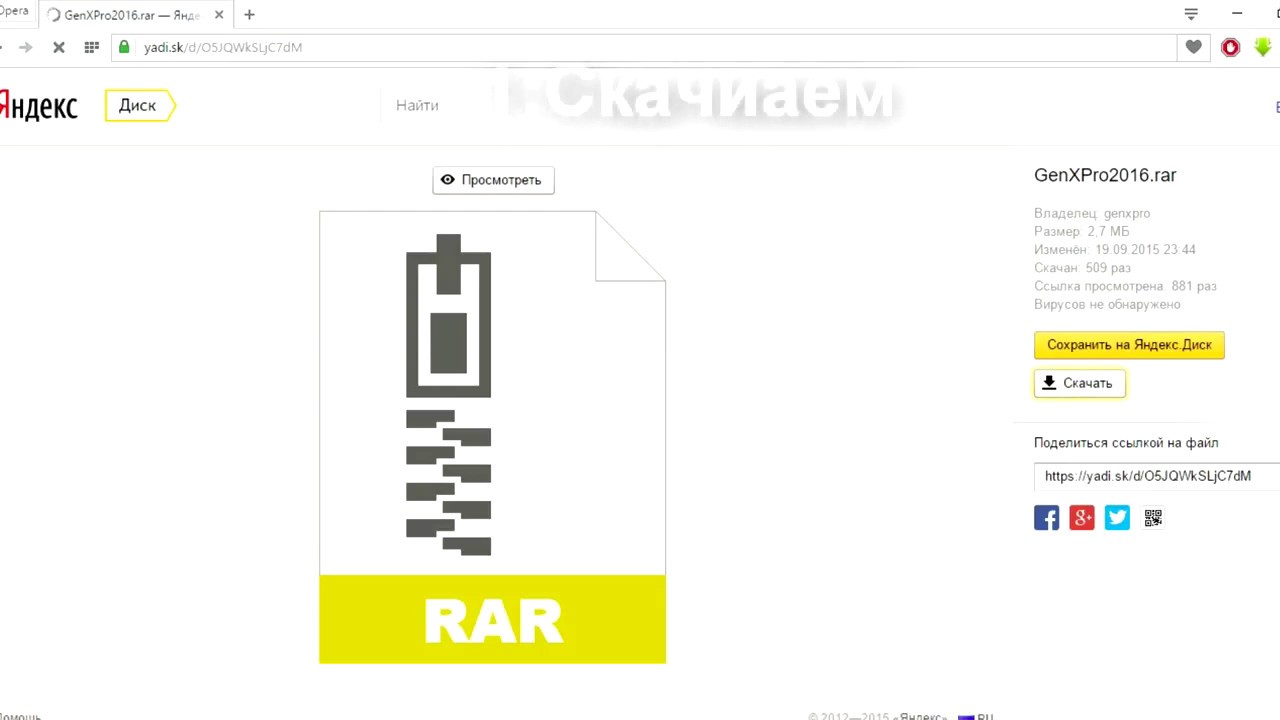The height and width of the screenshot is (720, 1280).
Task: Click the Владелец genxpro text
Action: pos(1092,213)
